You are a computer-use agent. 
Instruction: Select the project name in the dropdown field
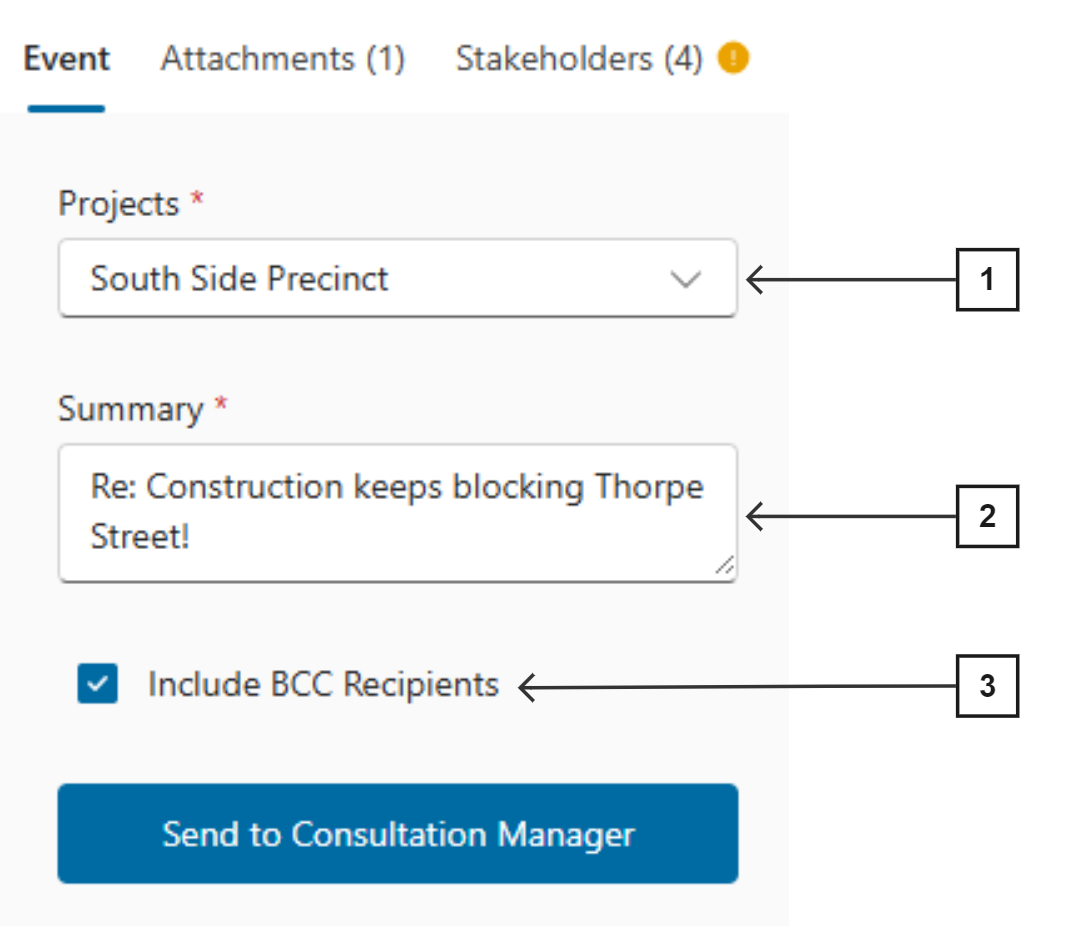[x=239, y=280]
